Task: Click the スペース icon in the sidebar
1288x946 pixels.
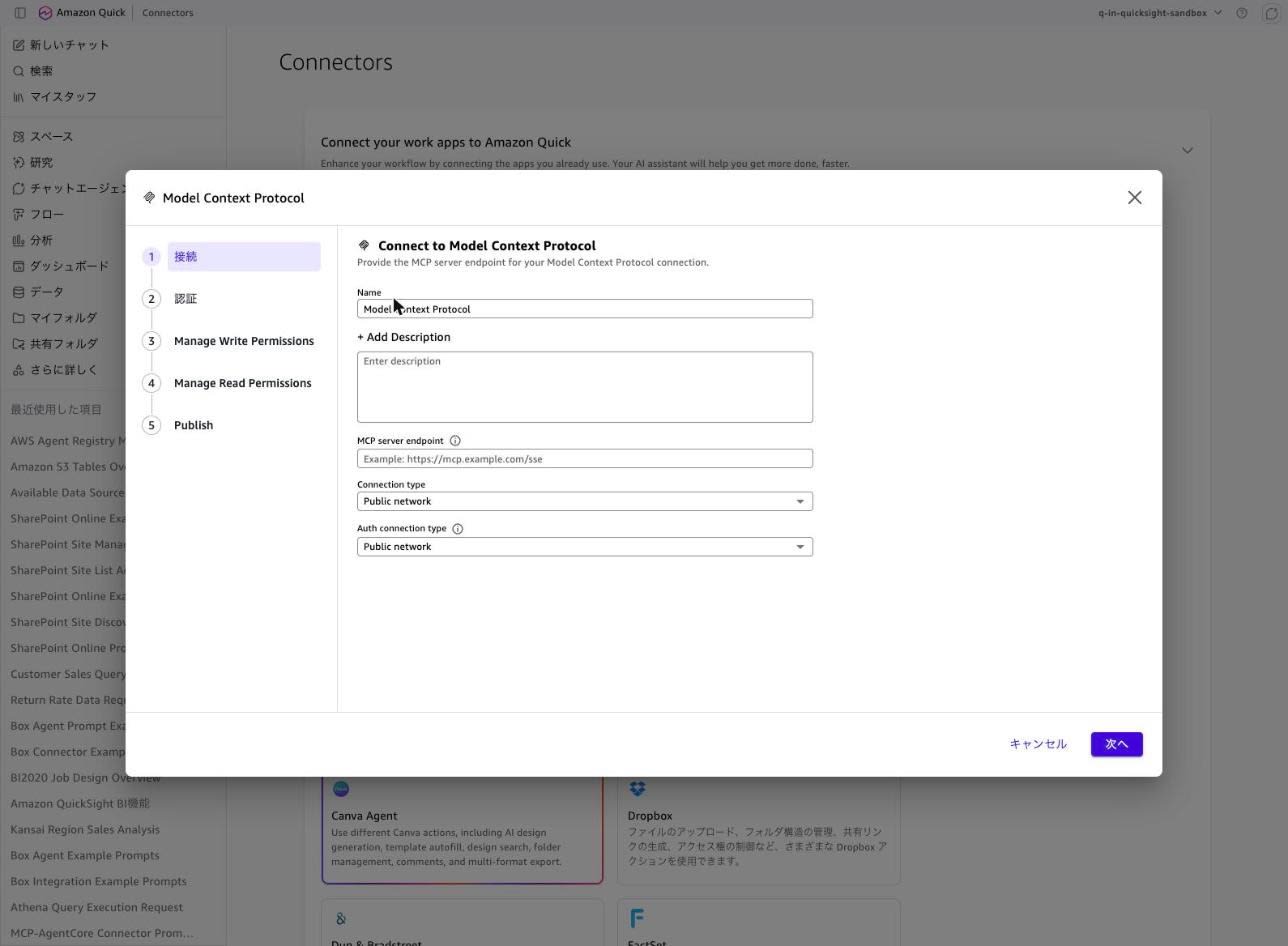Action: [x=18, y=137]
